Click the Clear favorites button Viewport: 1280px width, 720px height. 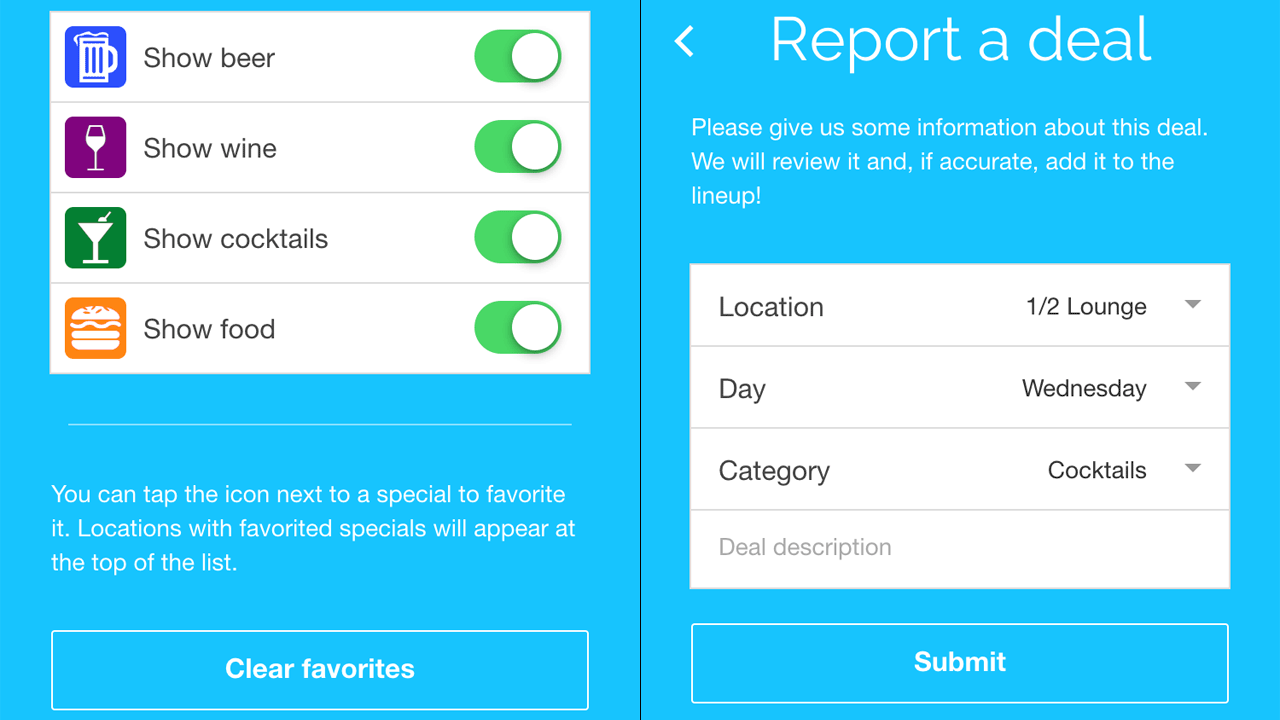[x=320, y=669]
